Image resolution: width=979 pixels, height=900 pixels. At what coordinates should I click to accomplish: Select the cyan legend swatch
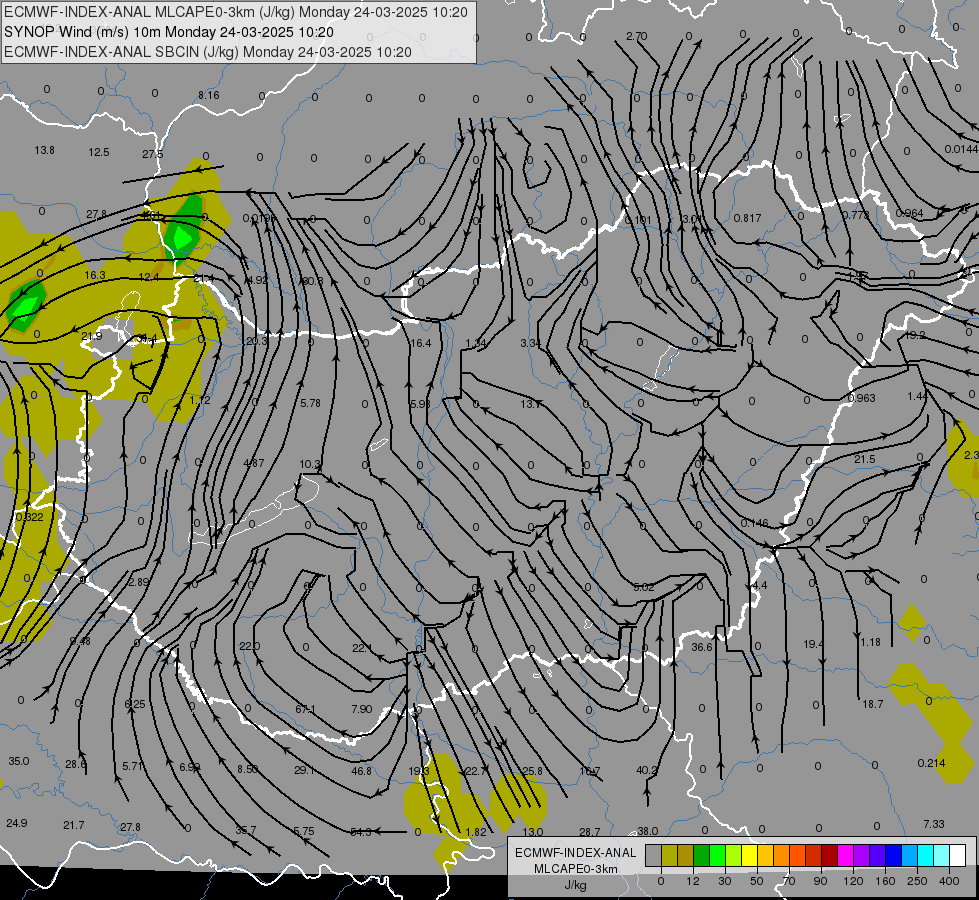tap(925, 855)
